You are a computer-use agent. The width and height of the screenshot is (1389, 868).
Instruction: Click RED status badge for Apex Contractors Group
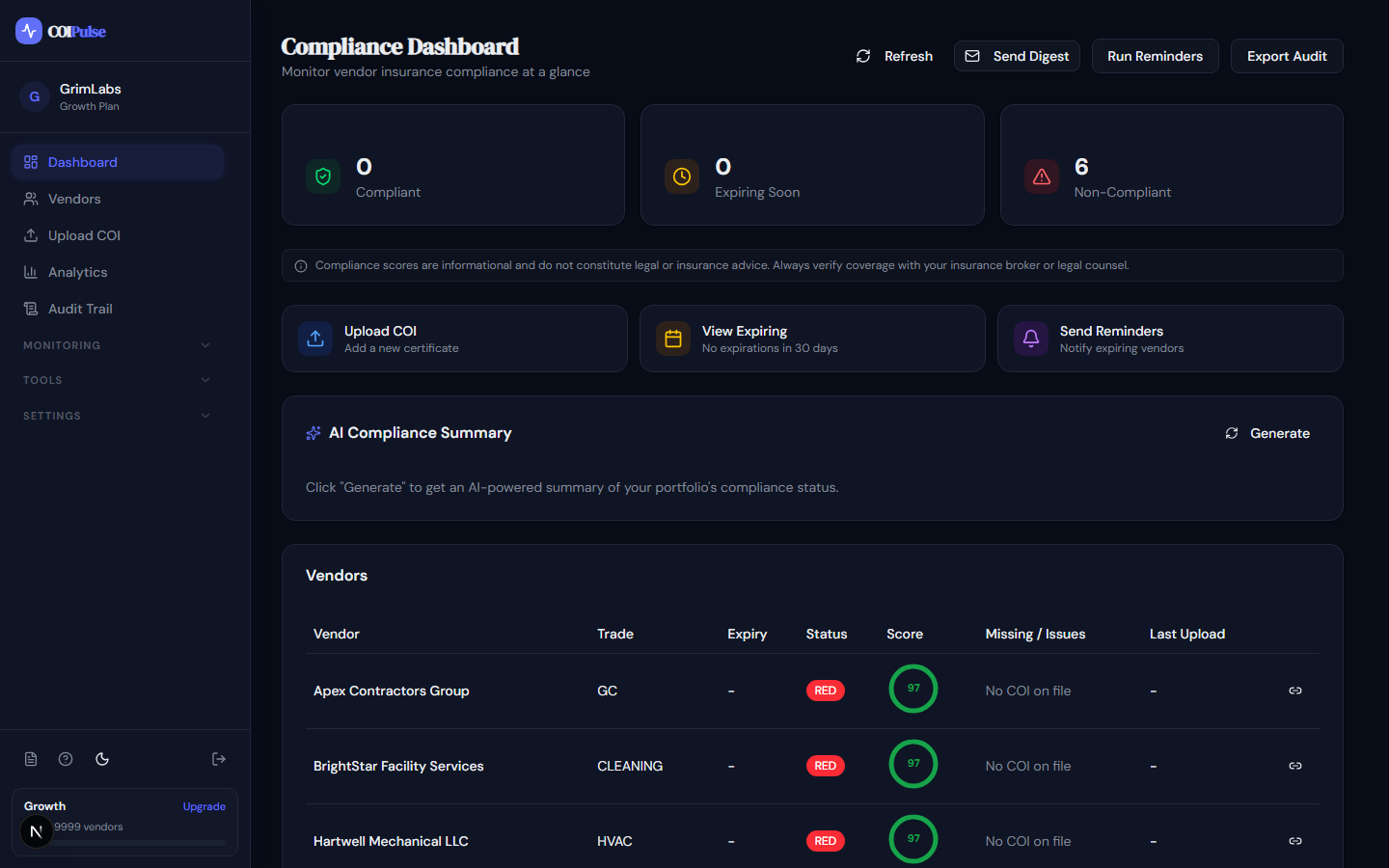[826, 691]
